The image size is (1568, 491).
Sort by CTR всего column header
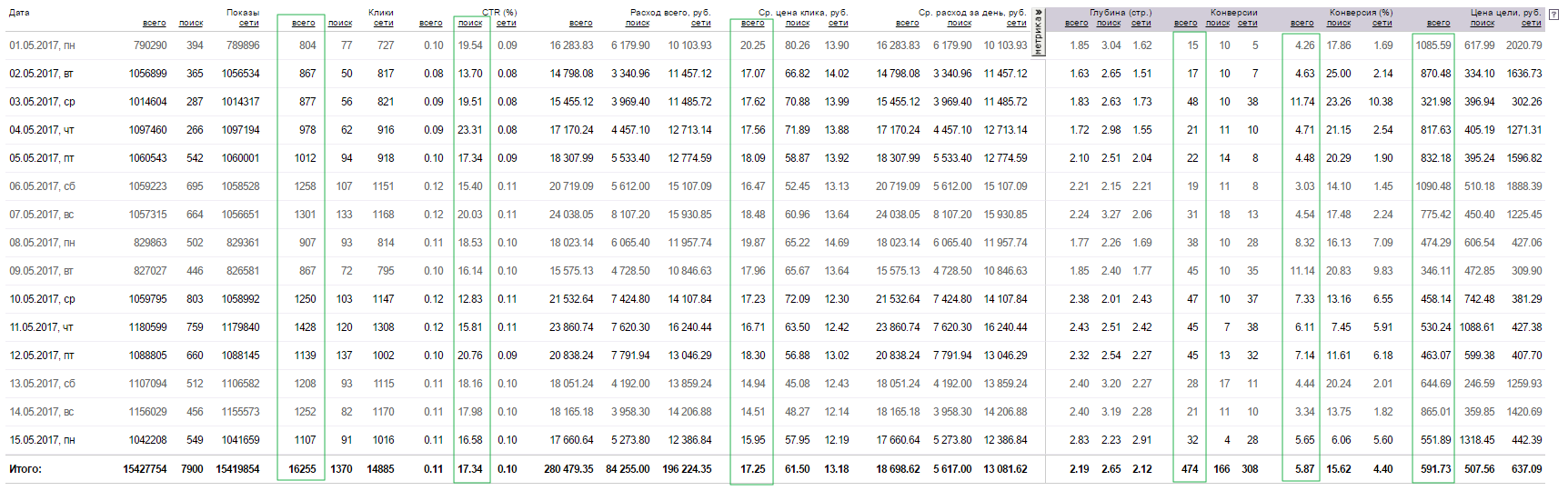(x=431, y=24)
